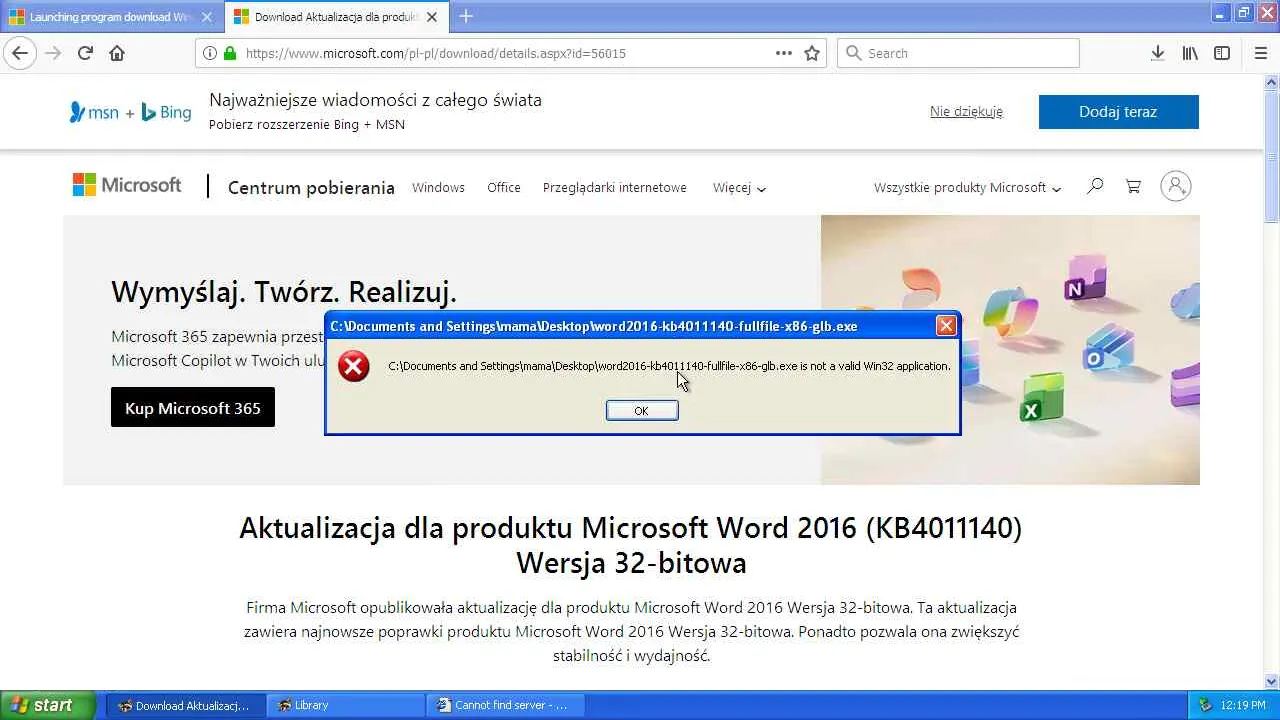Click Najważniejsze wiadomości z całego świata text
This screenshot has height=720, width=1280.
click(375, 100)
